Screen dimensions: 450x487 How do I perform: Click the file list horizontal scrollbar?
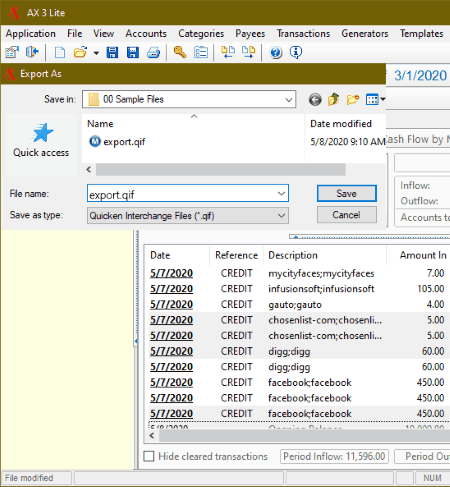click(x=221, y=170)
